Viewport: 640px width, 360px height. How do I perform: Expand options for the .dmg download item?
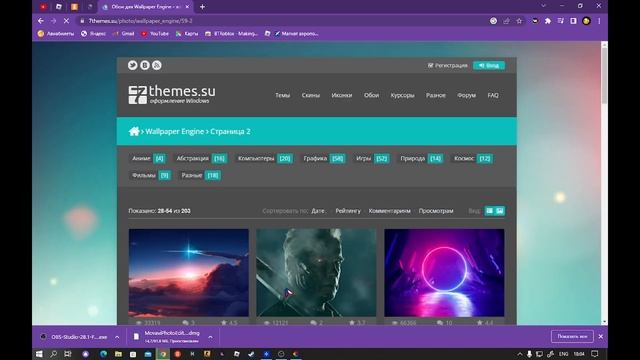click(x=210, y=337)
